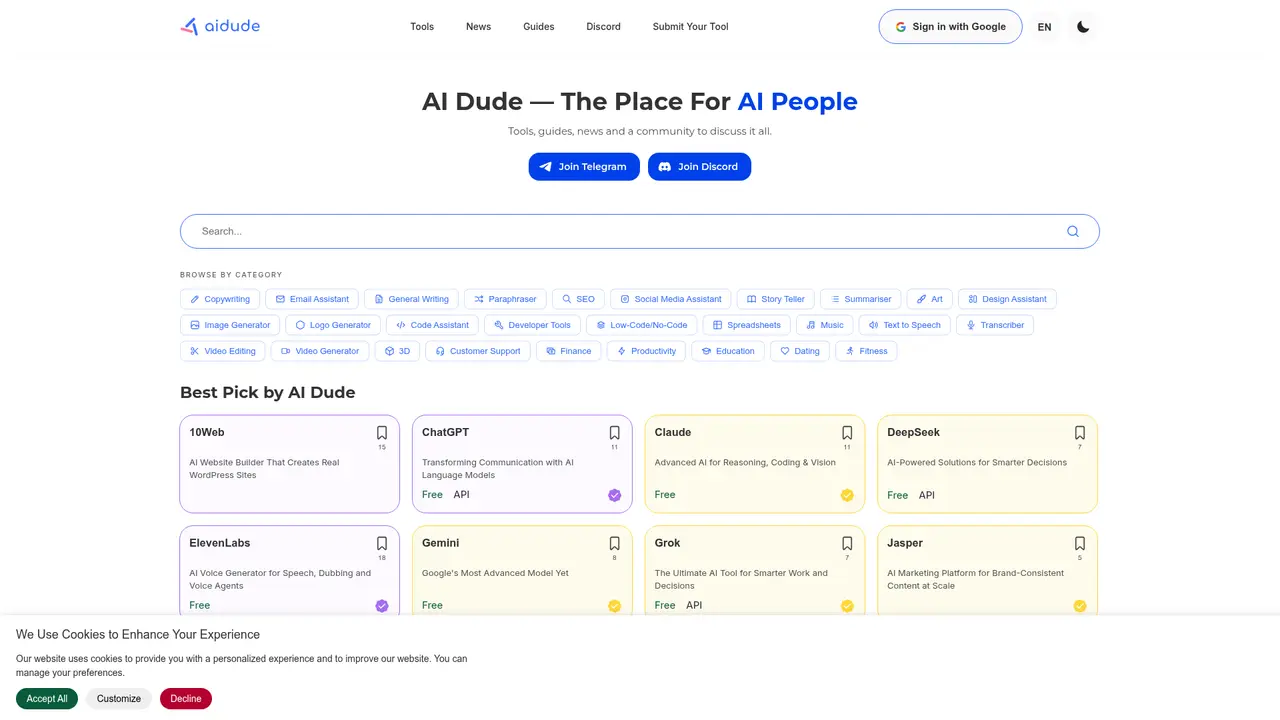The image size is (1280, 720).
Task: Bookmark the Claude tool card
Action: (847, 433)
